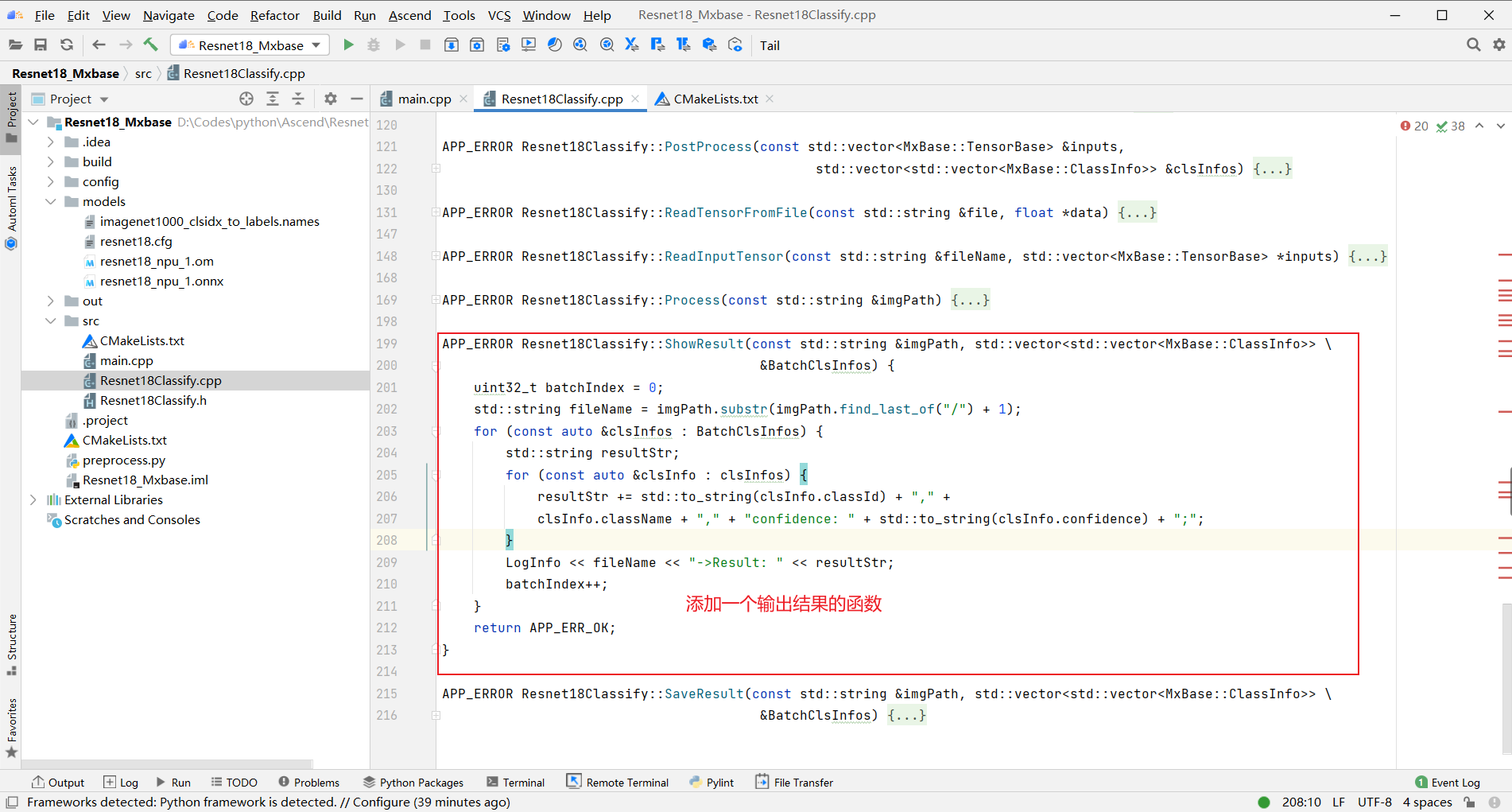Open Search Everywhere magnifier icon

pos(1473,45)
